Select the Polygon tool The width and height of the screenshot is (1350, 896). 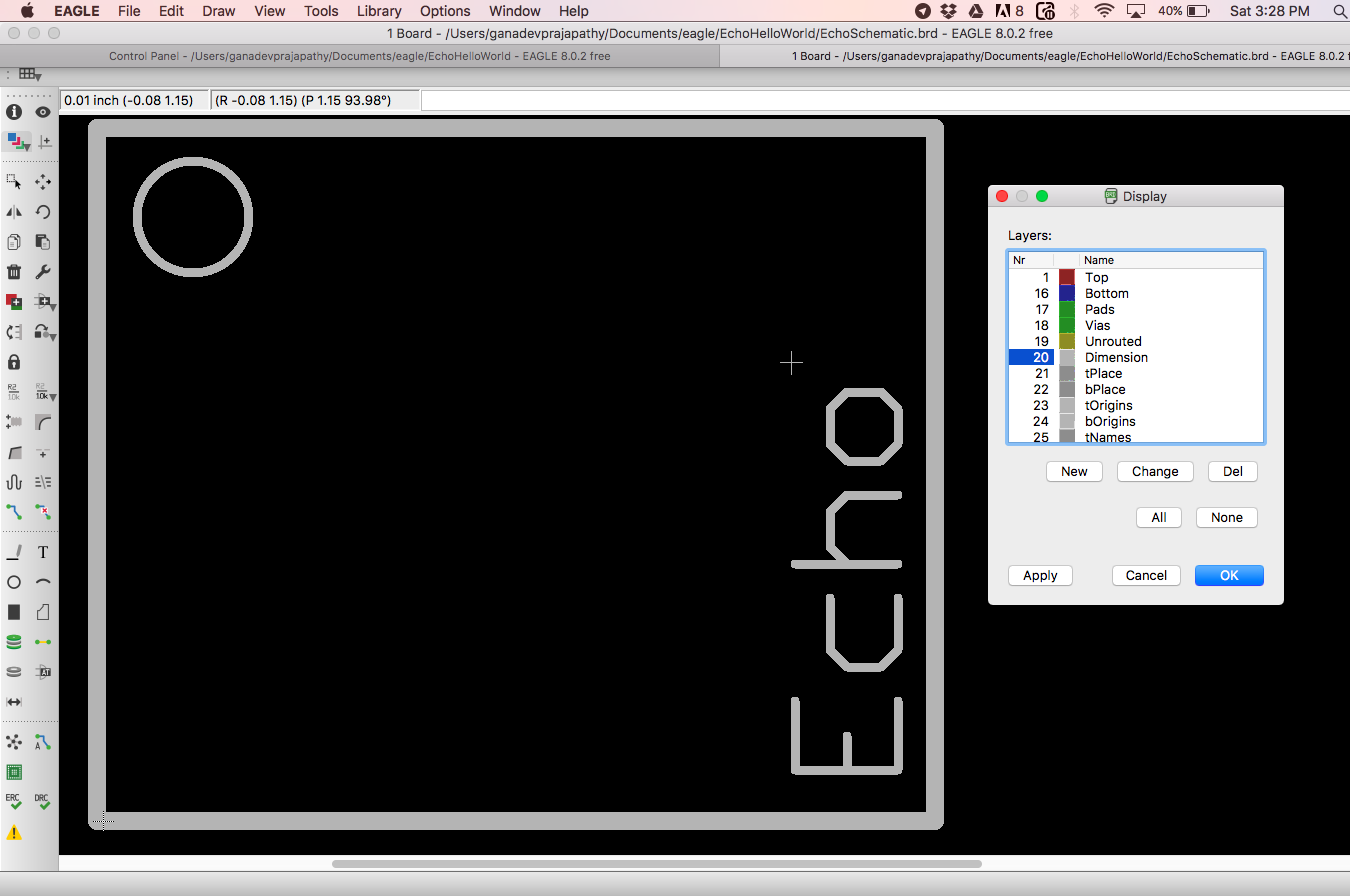coord(43,612)
